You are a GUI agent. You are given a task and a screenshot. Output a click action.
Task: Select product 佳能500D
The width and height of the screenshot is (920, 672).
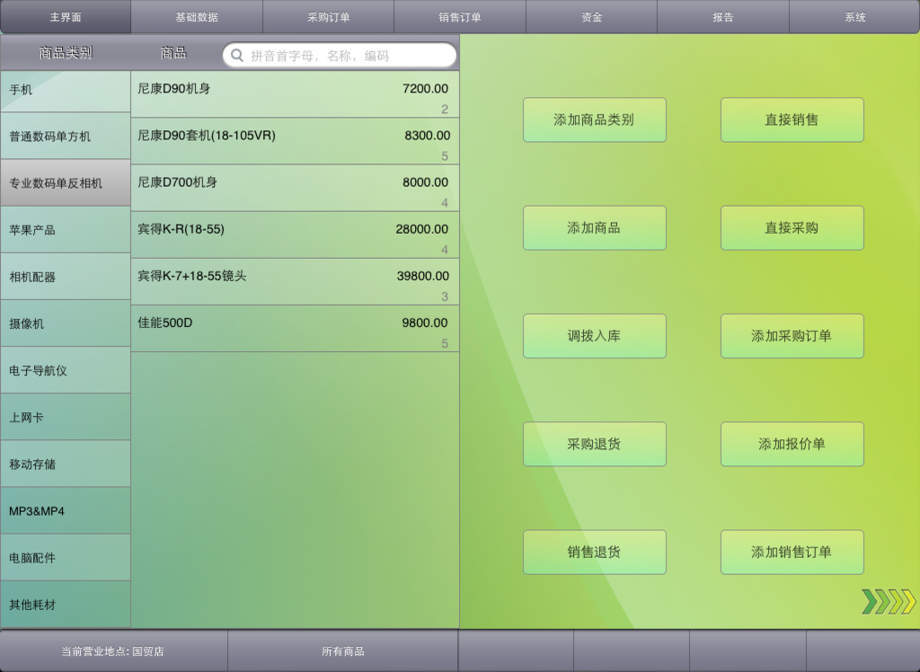[295, 329]
